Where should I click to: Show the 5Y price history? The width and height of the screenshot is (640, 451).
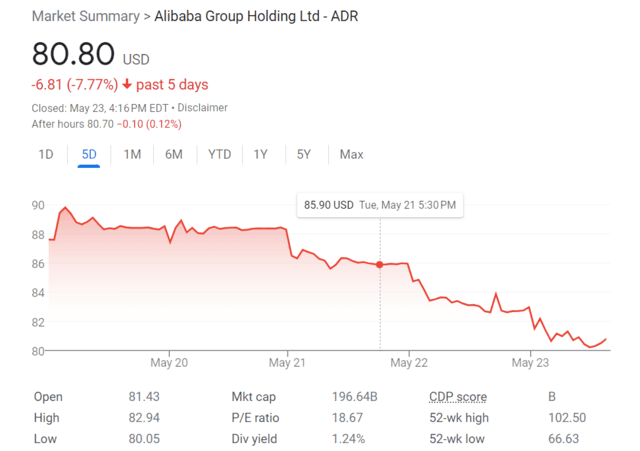coord(304,154)
